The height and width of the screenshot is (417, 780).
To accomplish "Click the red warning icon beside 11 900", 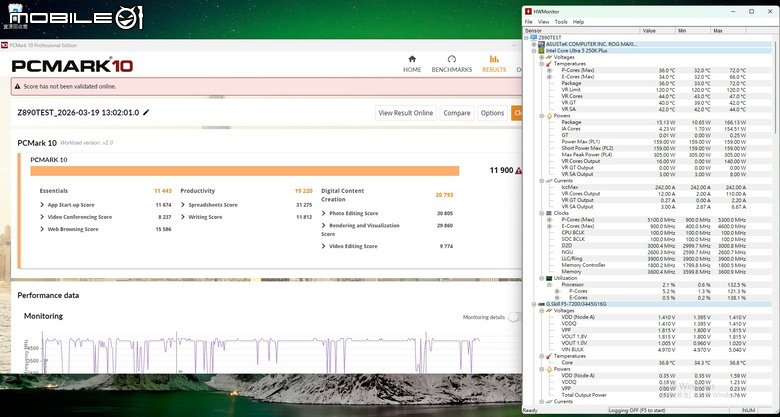I will pos(518,171).
